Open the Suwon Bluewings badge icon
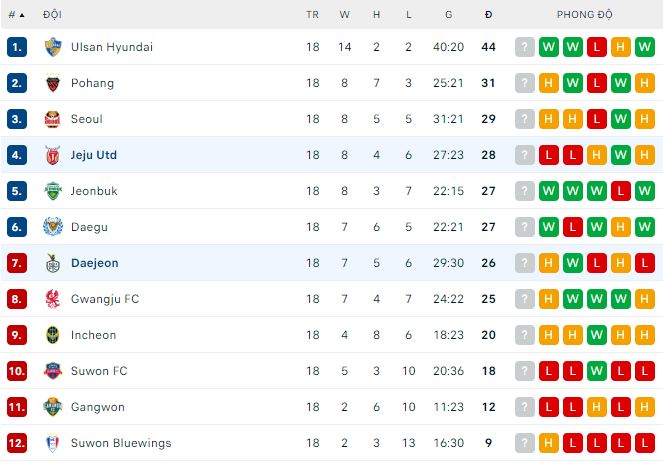This screenshot has height=467, width=663. coord(53,443)
